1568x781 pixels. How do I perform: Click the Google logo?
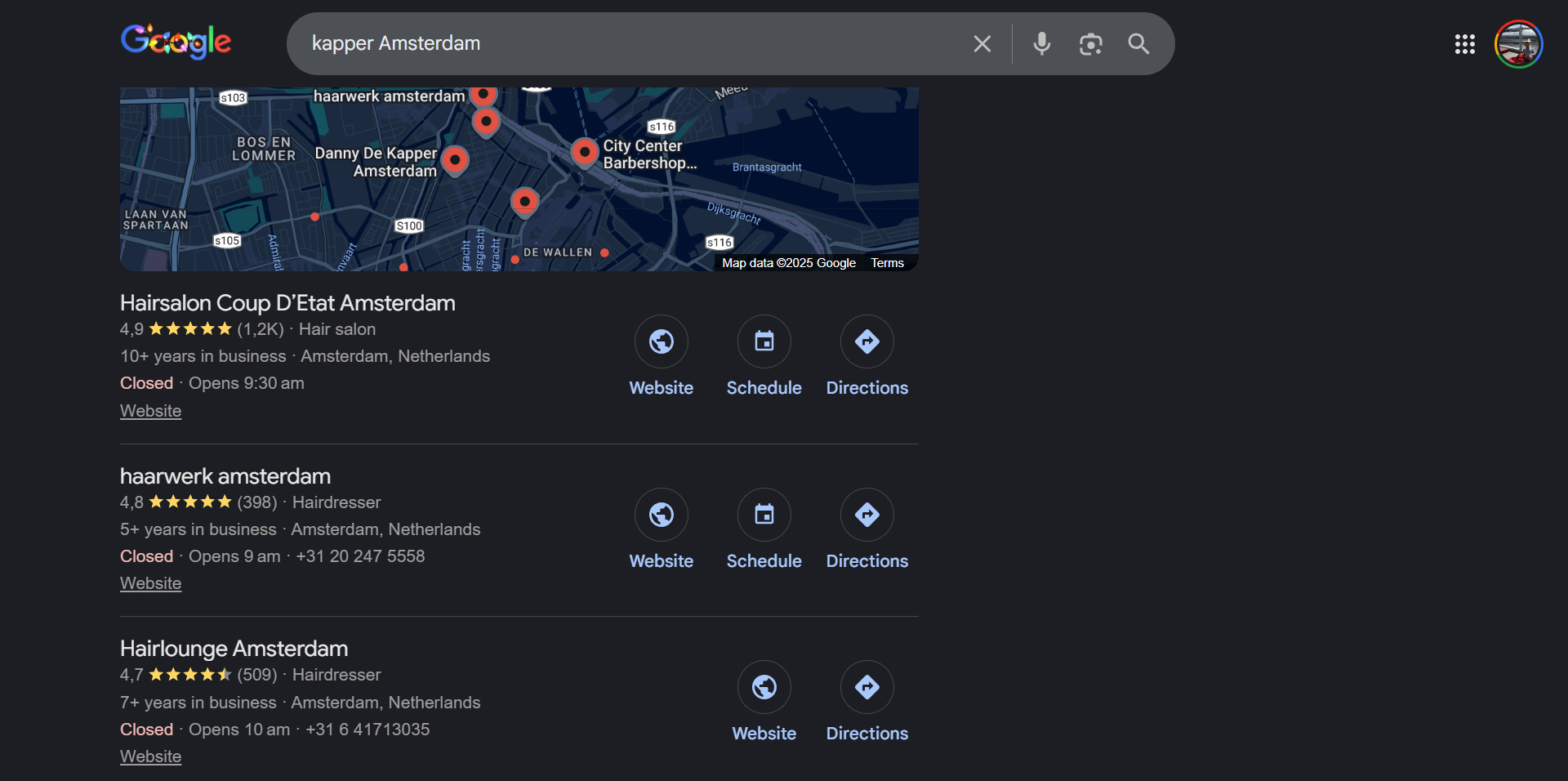tap(176, 42)
